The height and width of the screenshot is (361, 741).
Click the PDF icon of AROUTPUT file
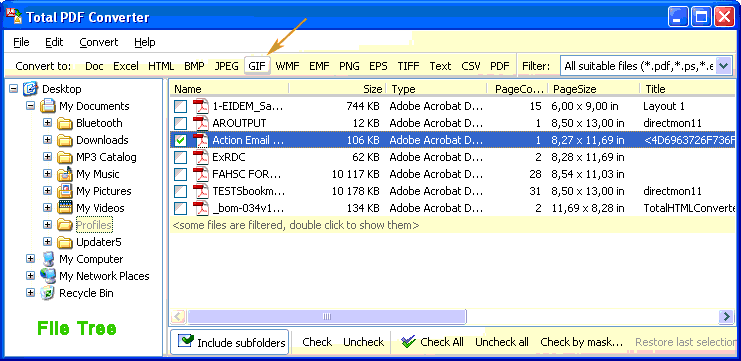(201, 123)
